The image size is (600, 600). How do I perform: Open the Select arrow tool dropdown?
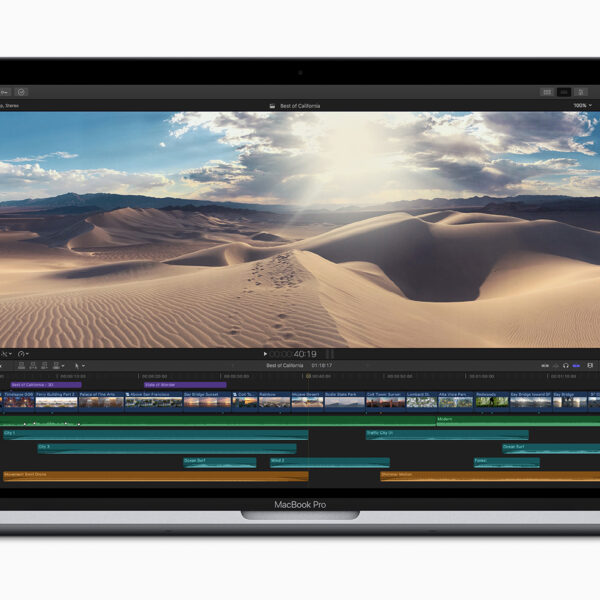(79, 366)
